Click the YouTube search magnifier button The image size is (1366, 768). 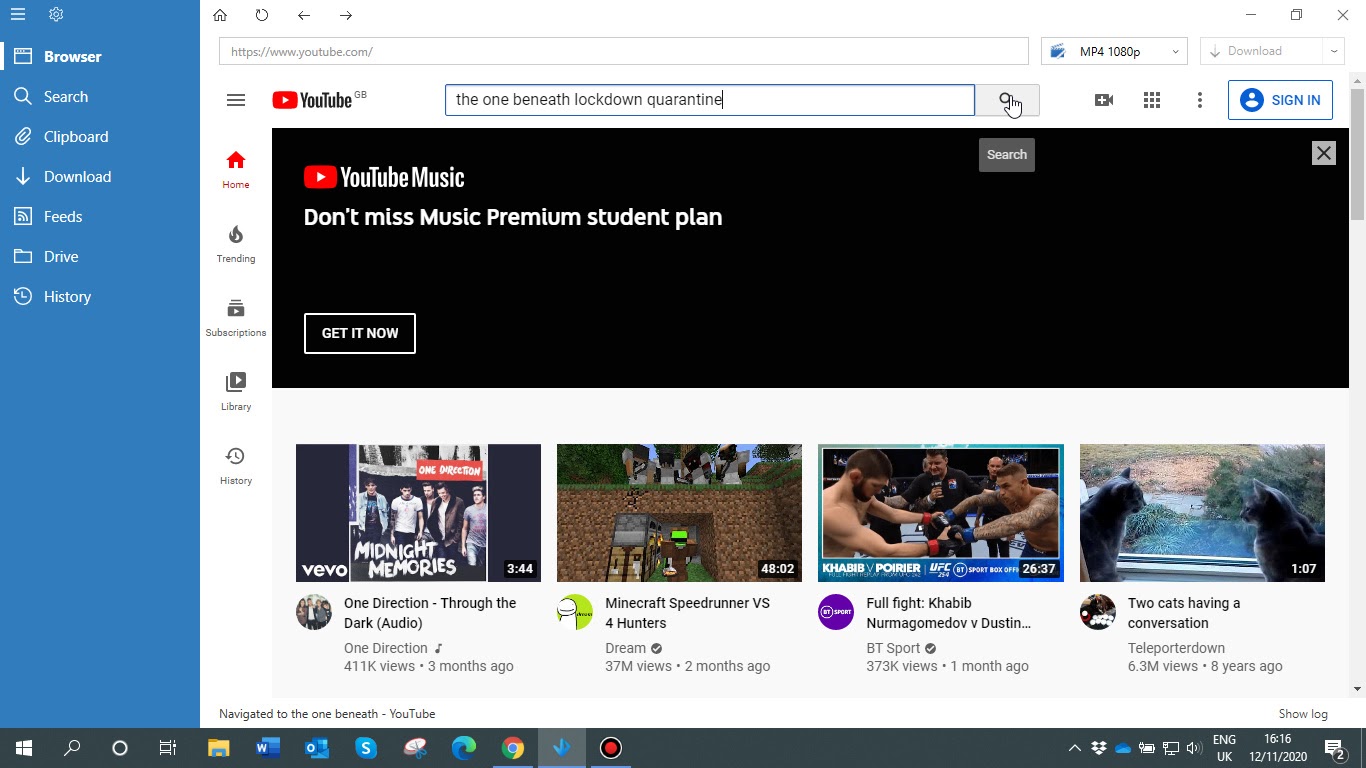pyautogui.click(x=1007, y=100)
